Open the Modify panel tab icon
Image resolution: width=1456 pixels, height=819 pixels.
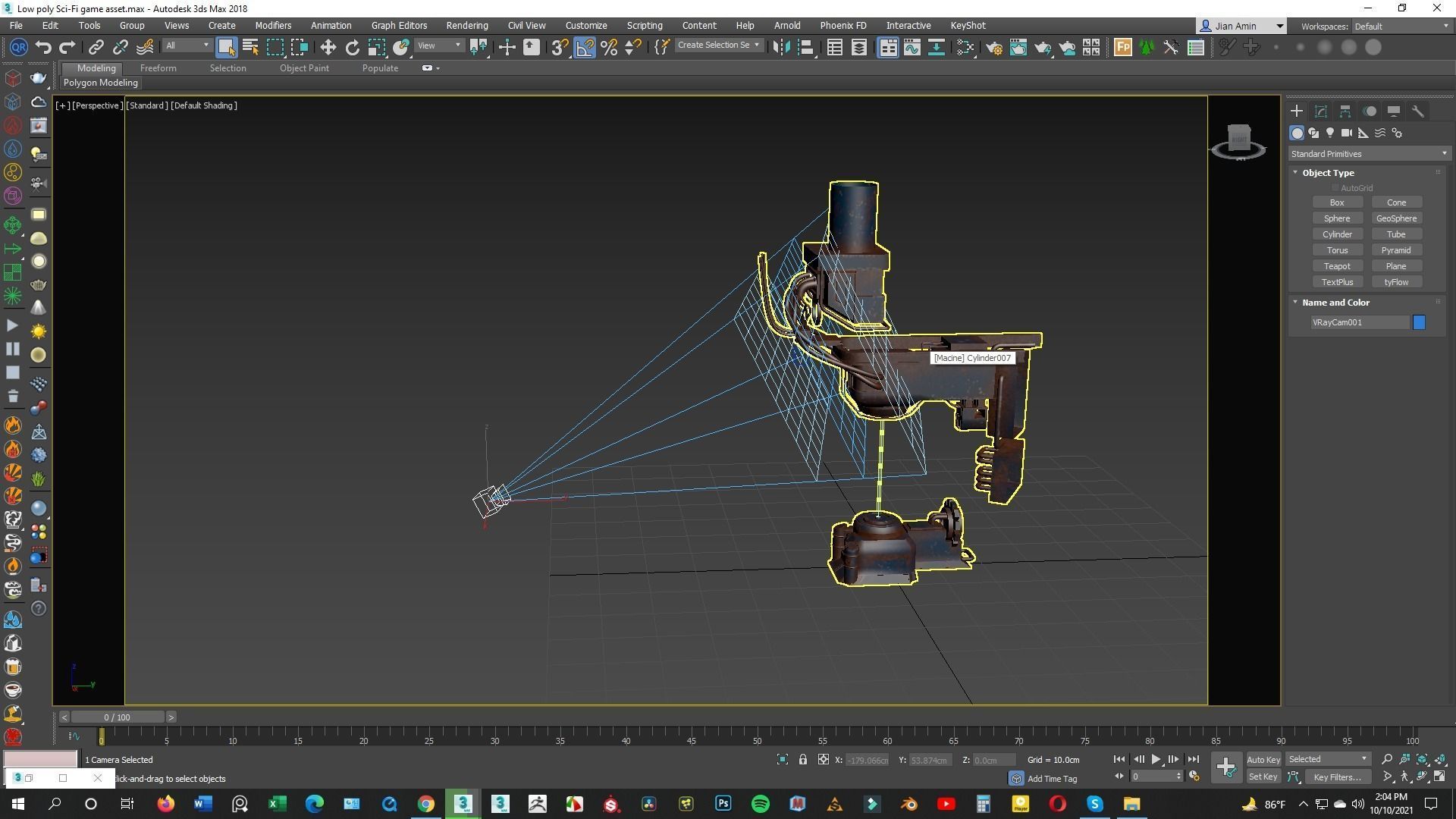1320,111
